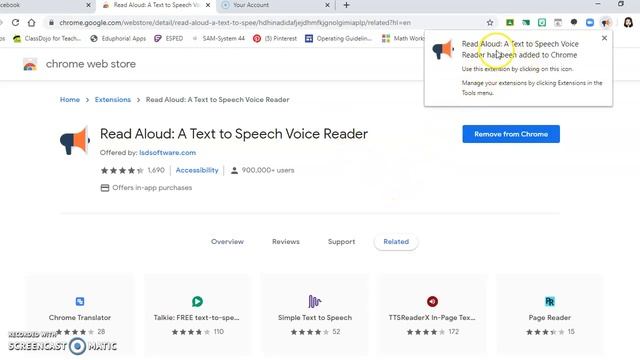Go to Home breadcrumb link
The height and width of the screenshot is (360, 640).
point(70,100)
